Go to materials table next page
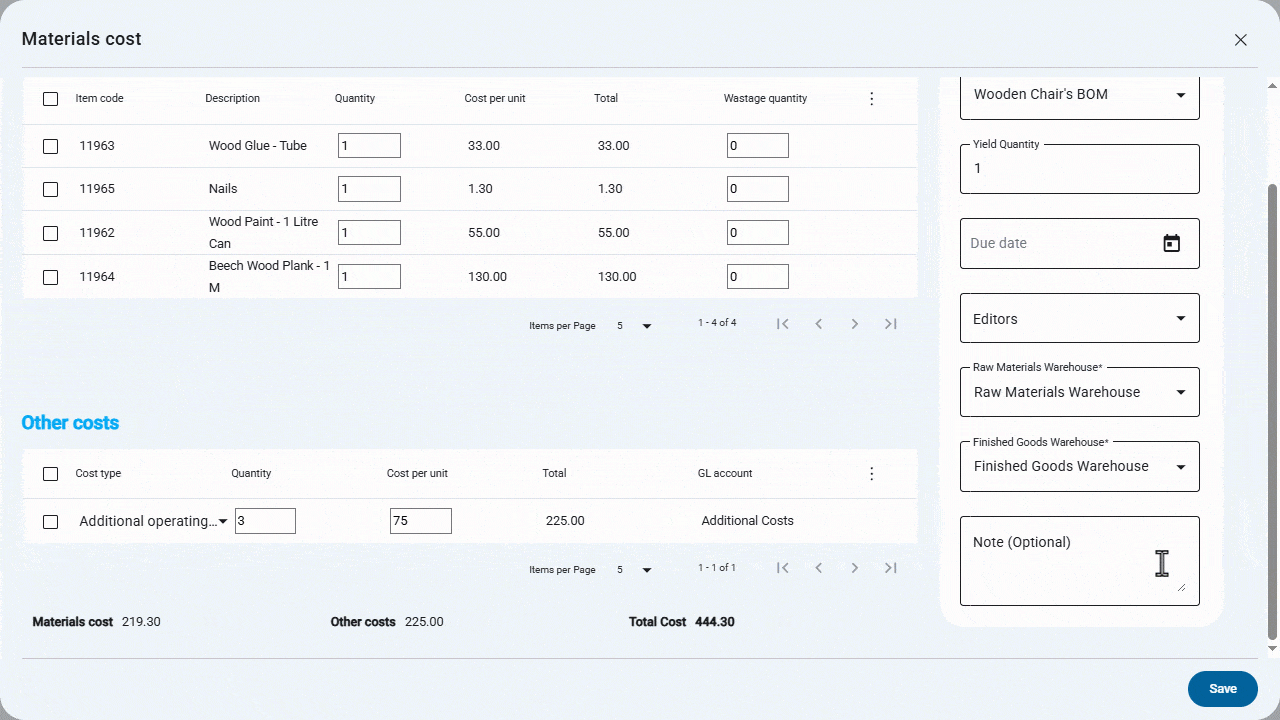Viewport: 1280px width, 720px height. click(x=854, y=324)
